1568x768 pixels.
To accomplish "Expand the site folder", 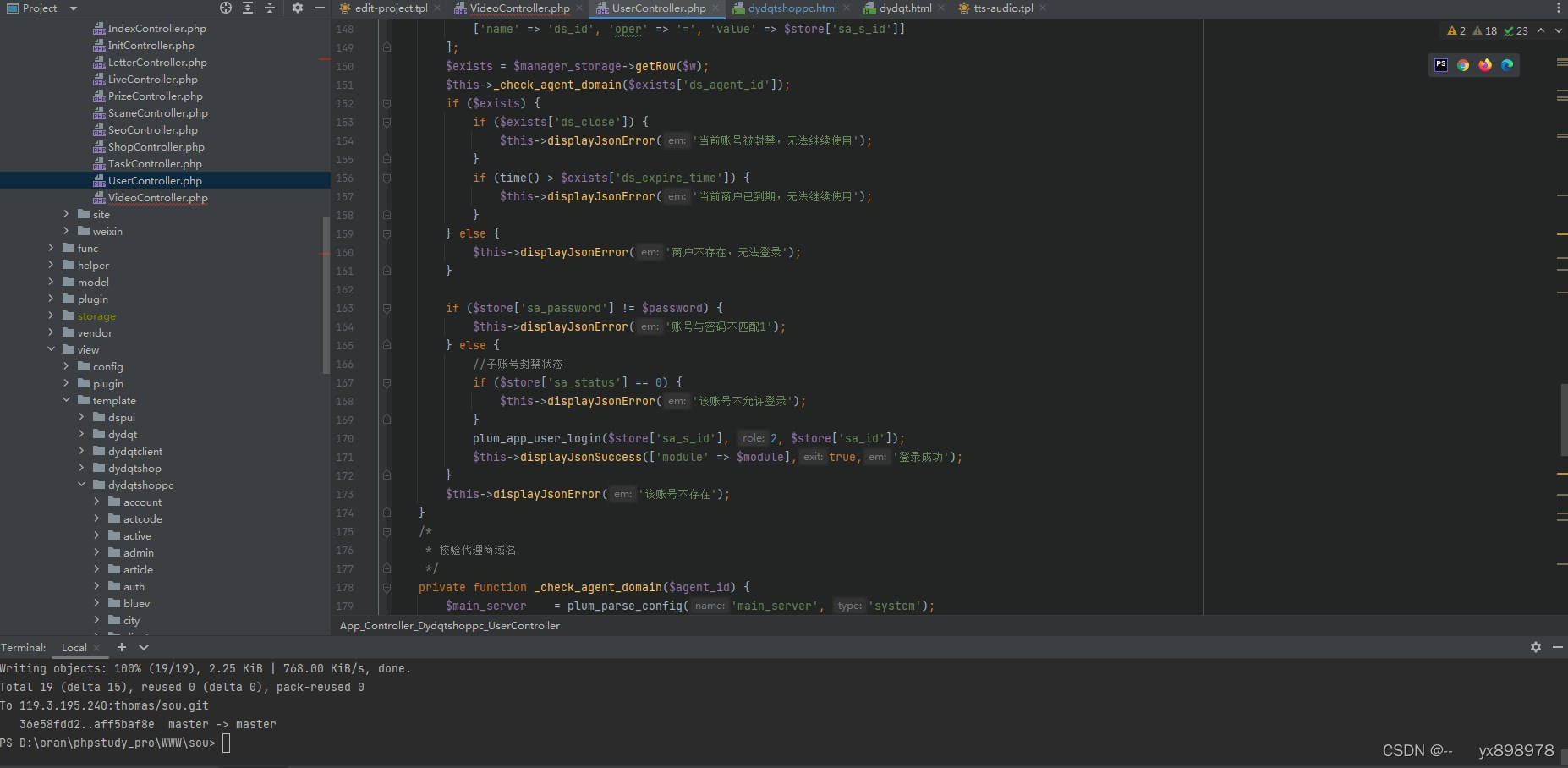I will (66, 215).
